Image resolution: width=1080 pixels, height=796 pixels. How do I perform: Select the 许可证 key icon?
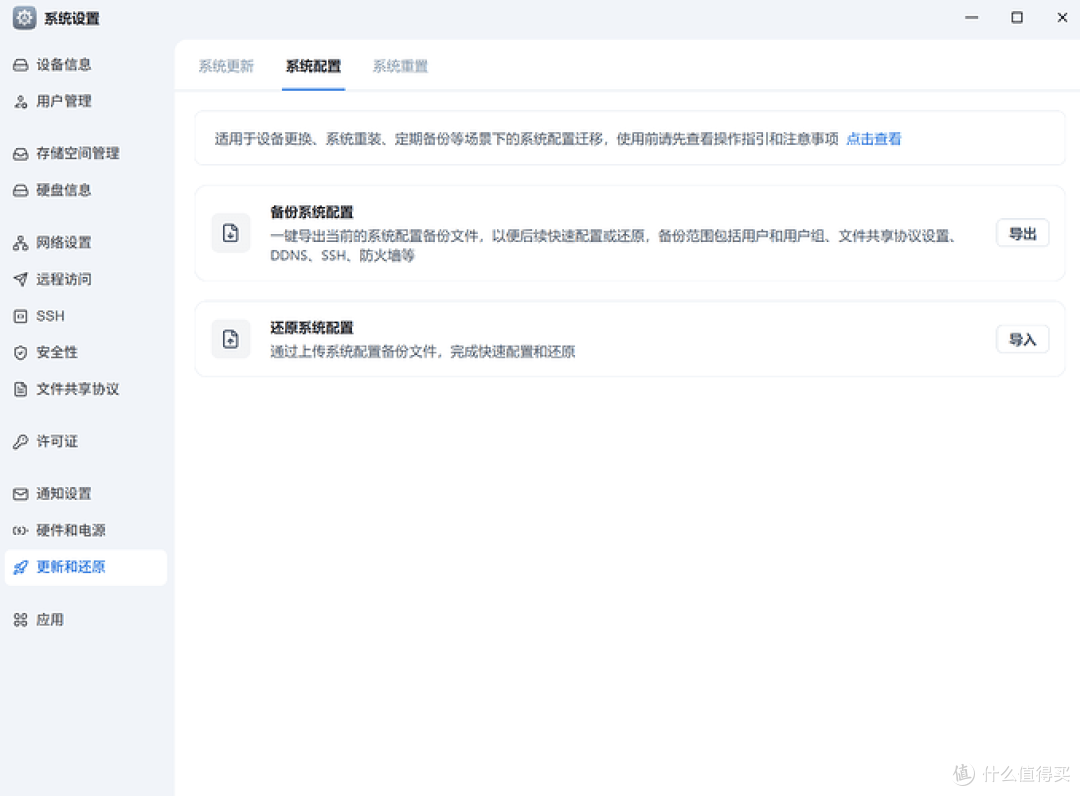20,441
